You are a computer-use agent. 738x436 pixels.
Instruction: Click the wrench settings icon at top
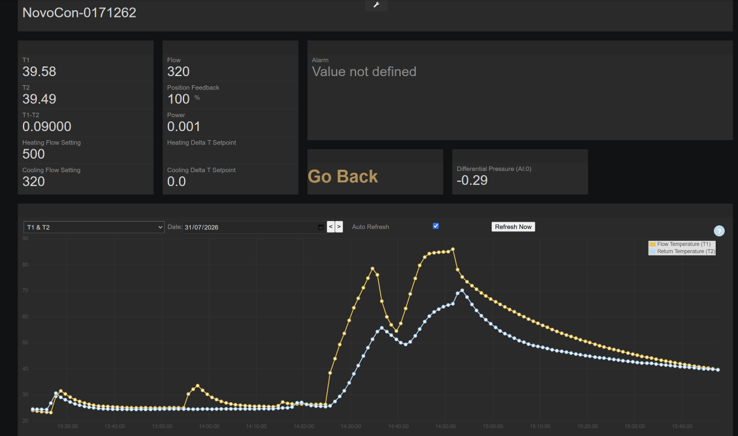point(376,5)
